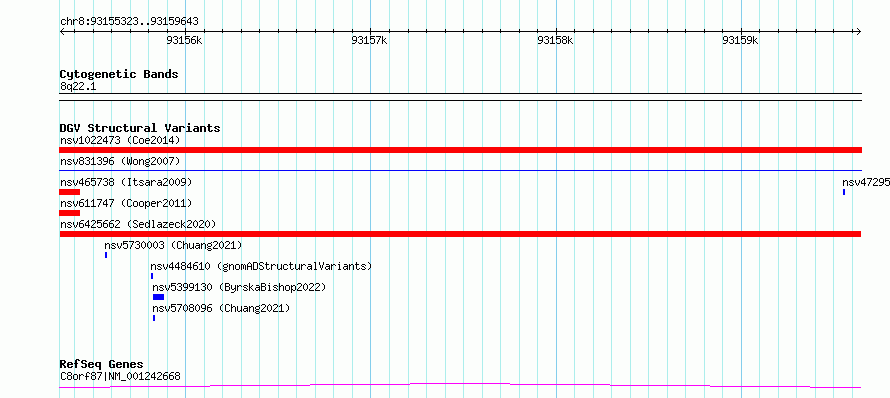Click the partially visible nsv47295 label

tap(866, 182)
